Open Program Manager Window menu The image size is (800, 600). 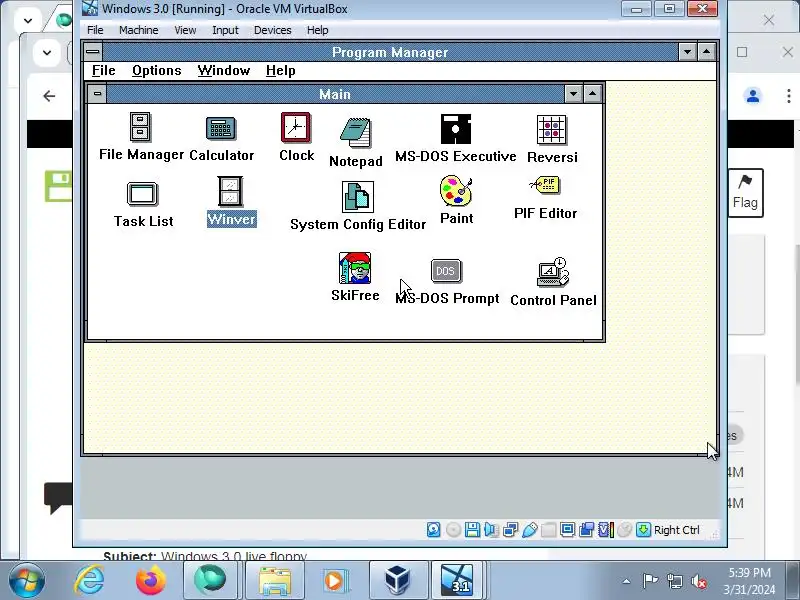[x=224, y=70]
